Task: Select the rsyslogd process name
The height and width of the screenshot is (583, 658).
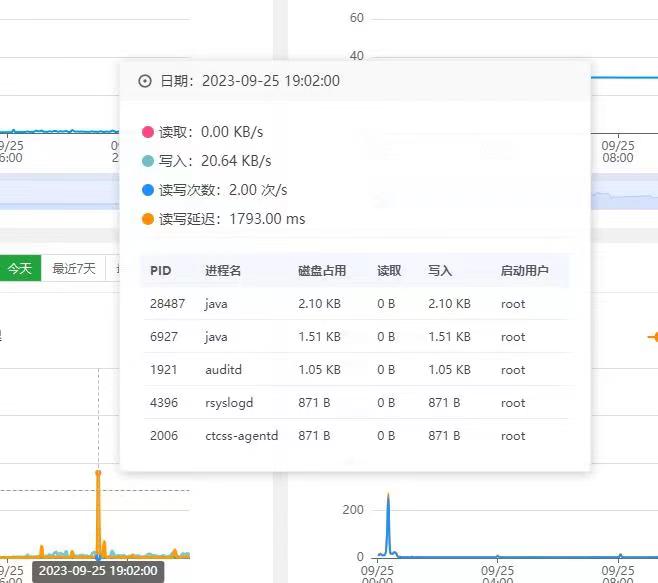Action: click(x=229, y=403)
